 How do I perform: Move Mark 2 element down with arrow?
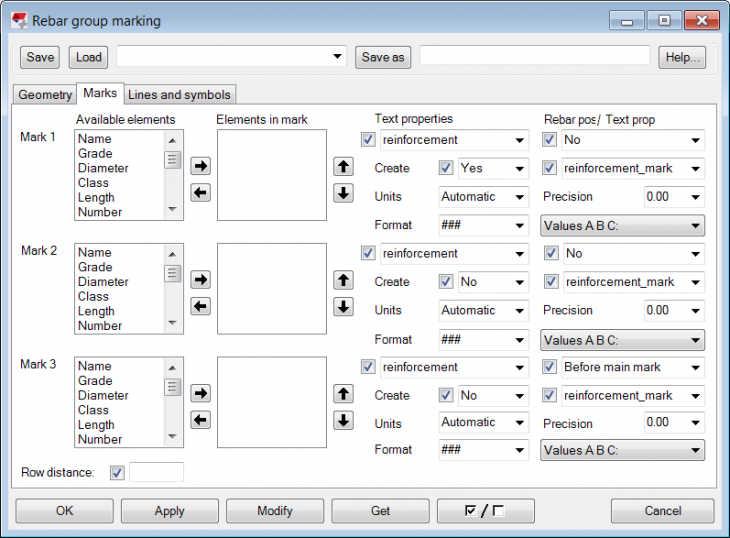(x=343, y=306)
